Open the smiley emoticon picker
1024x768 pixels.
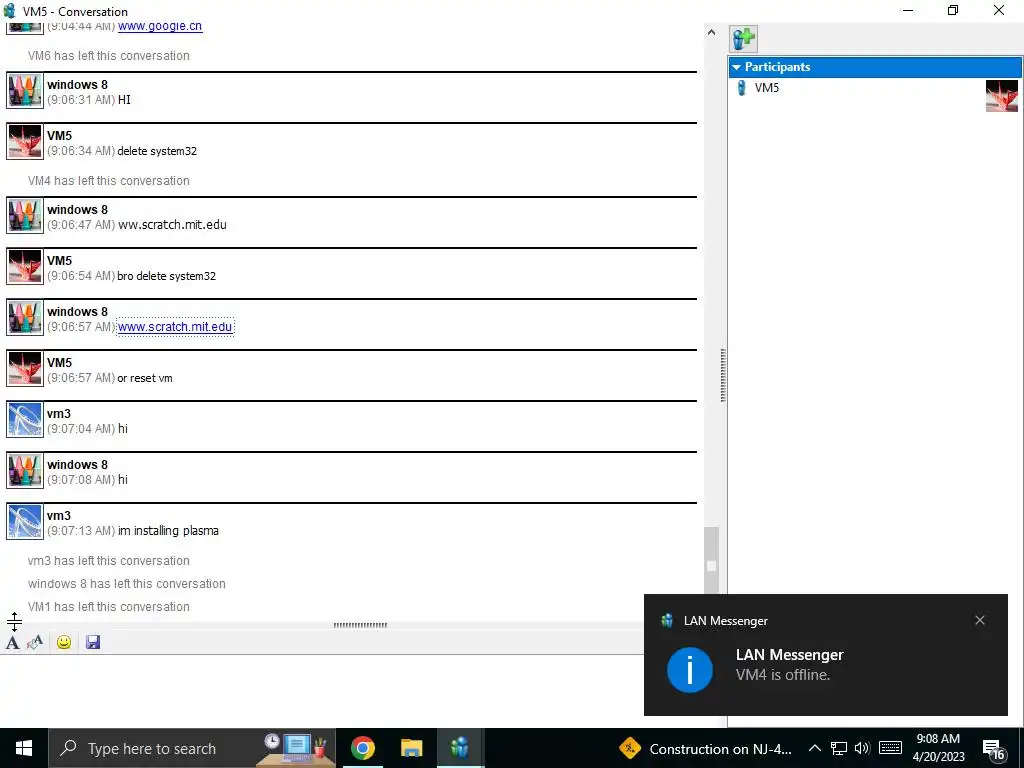point(64,643)
